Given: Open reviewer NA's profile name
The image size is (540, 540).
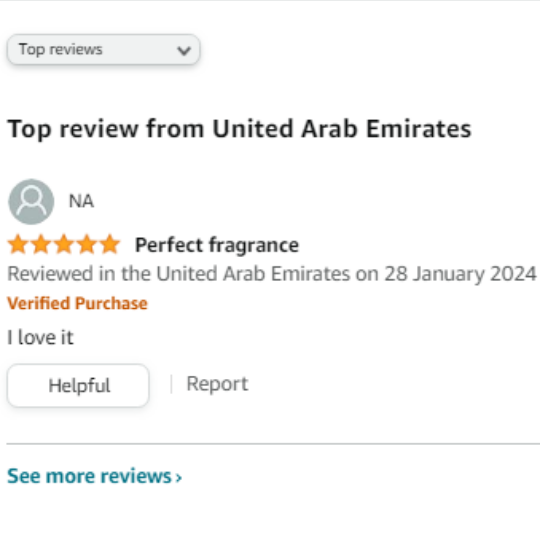Looking at the screenshot, I should click(x=81, y=201).
